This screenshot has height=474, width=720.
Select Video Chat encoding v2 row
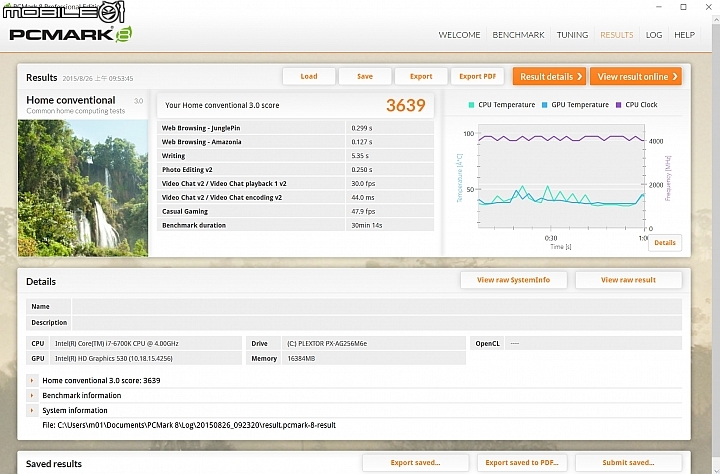coord(295,198)
